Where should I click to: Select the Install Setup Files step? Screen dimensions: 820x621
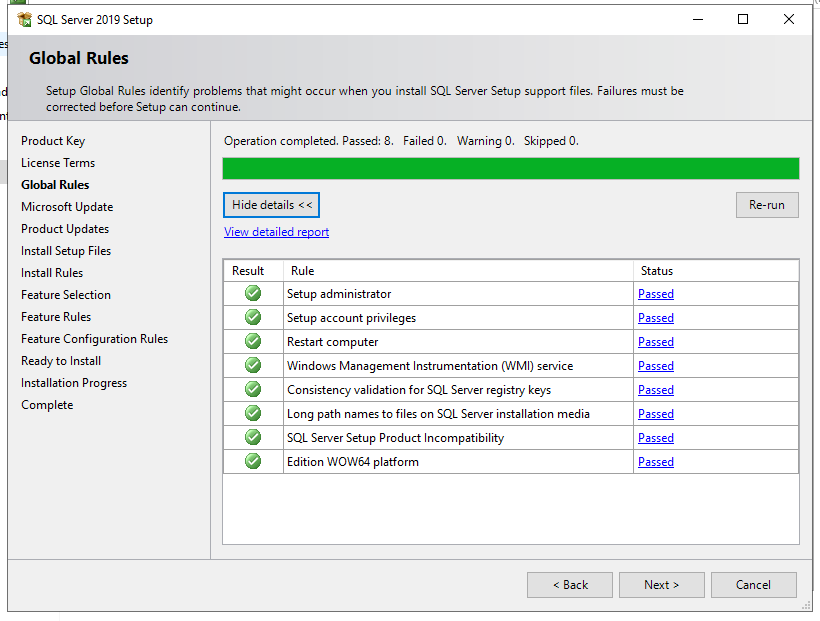(x=66, y=251)
